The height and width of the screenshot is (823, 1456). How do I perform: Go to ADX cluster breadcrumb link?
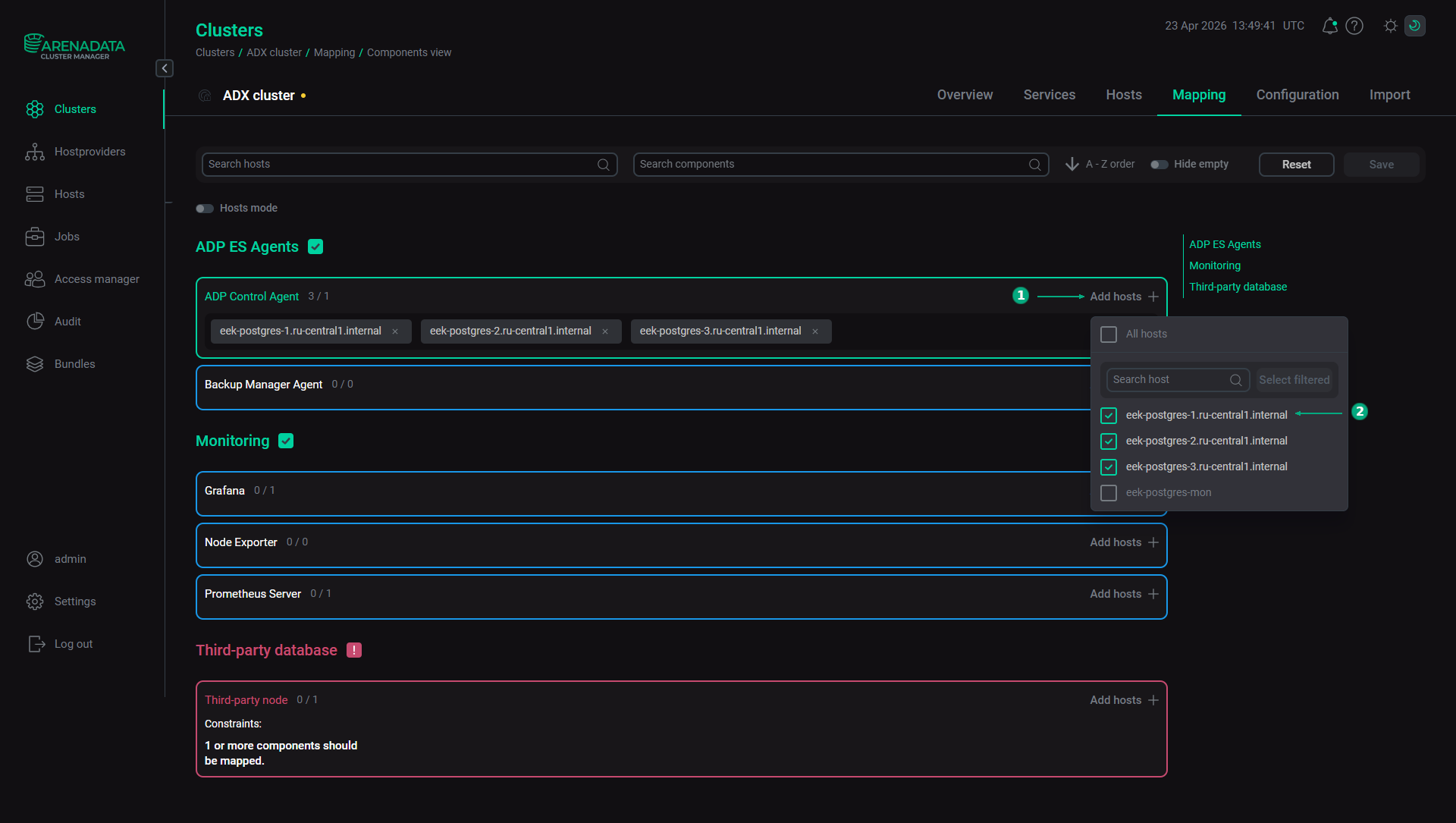(x=274, y=52)
